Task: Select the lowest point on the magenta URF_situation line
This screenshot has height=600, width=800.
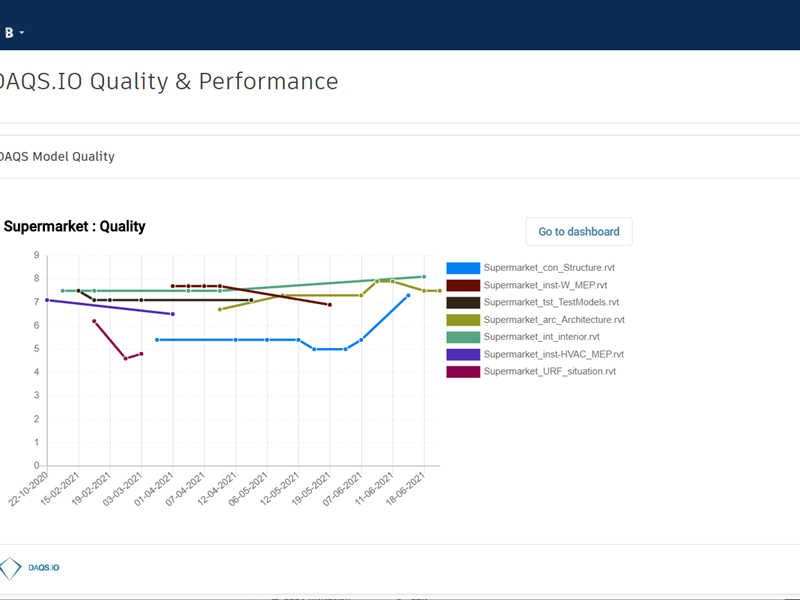Action: click(x=126, y=359)
